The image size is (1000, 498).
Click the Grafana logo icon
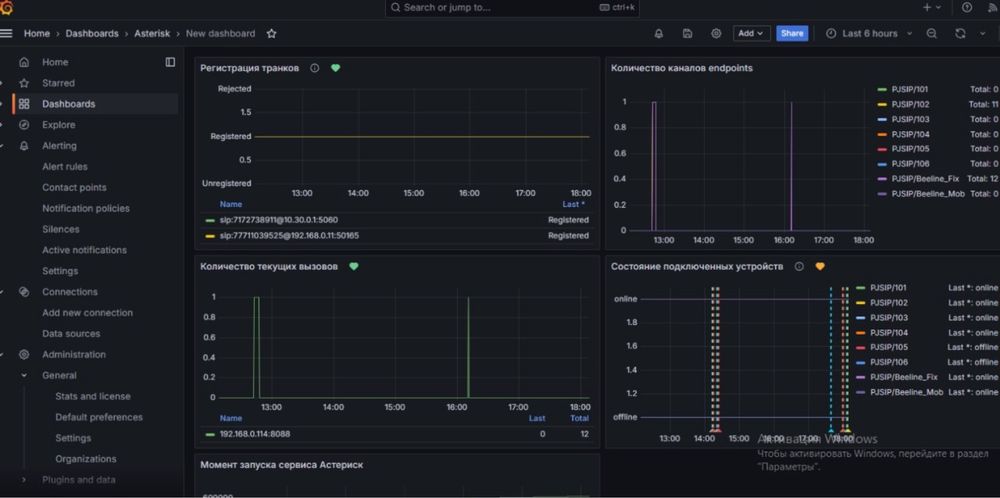click(x=7, y=8)
